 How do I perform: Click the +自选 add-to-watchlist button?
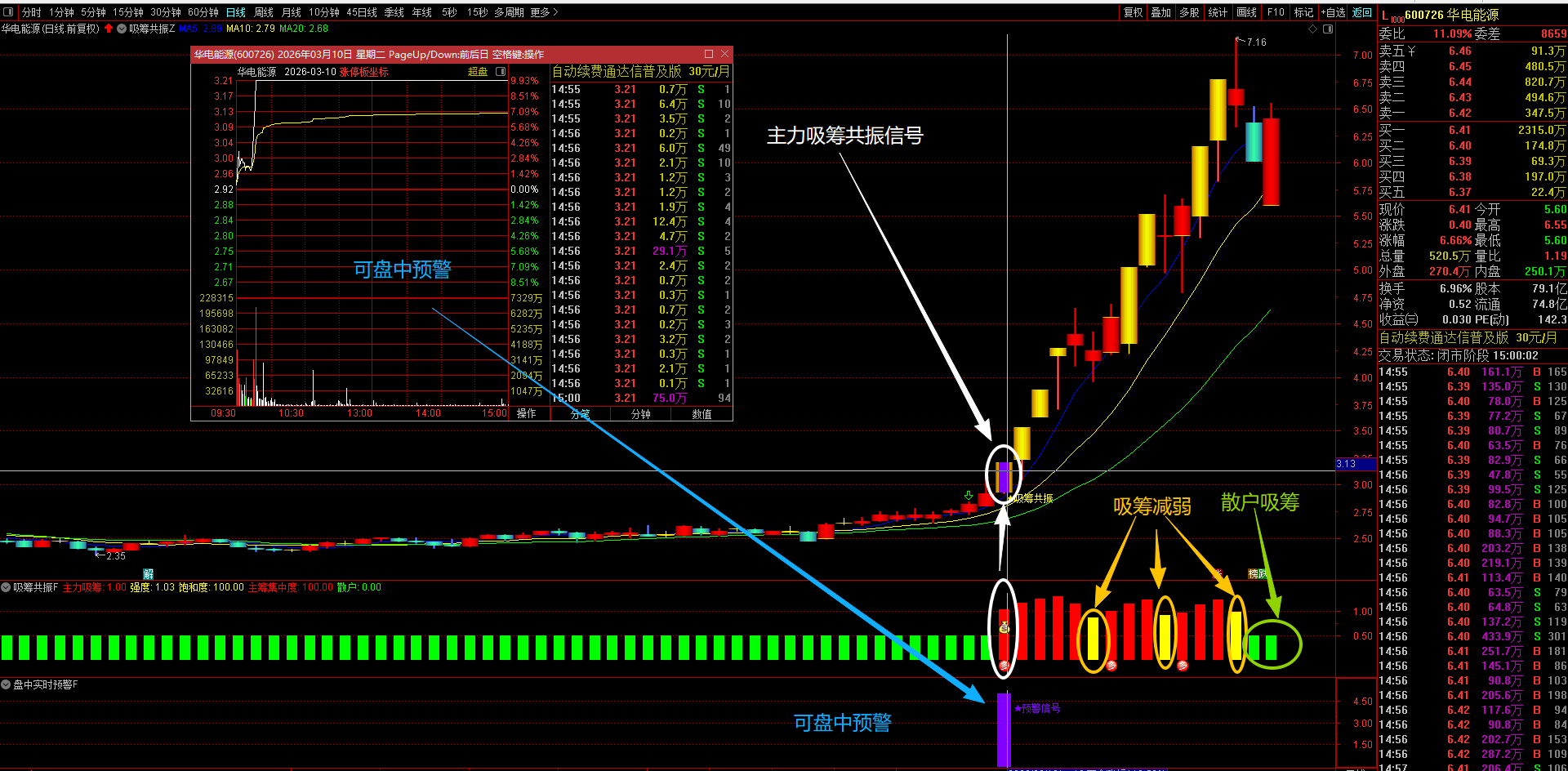pos(1334,12)
